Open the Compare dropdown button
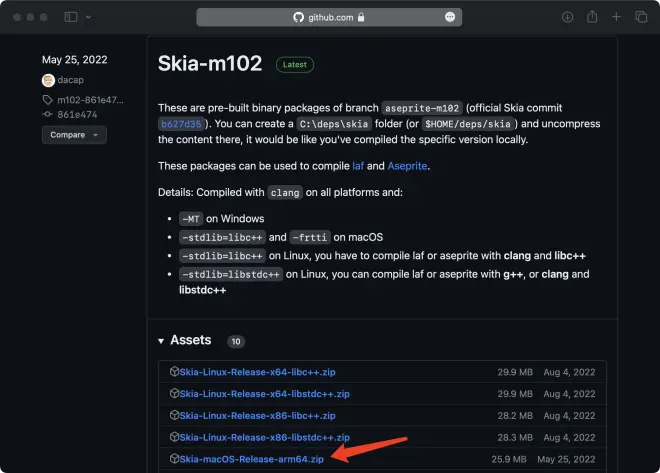The height and width of the screenshot is (473, 660). (74, 135)
